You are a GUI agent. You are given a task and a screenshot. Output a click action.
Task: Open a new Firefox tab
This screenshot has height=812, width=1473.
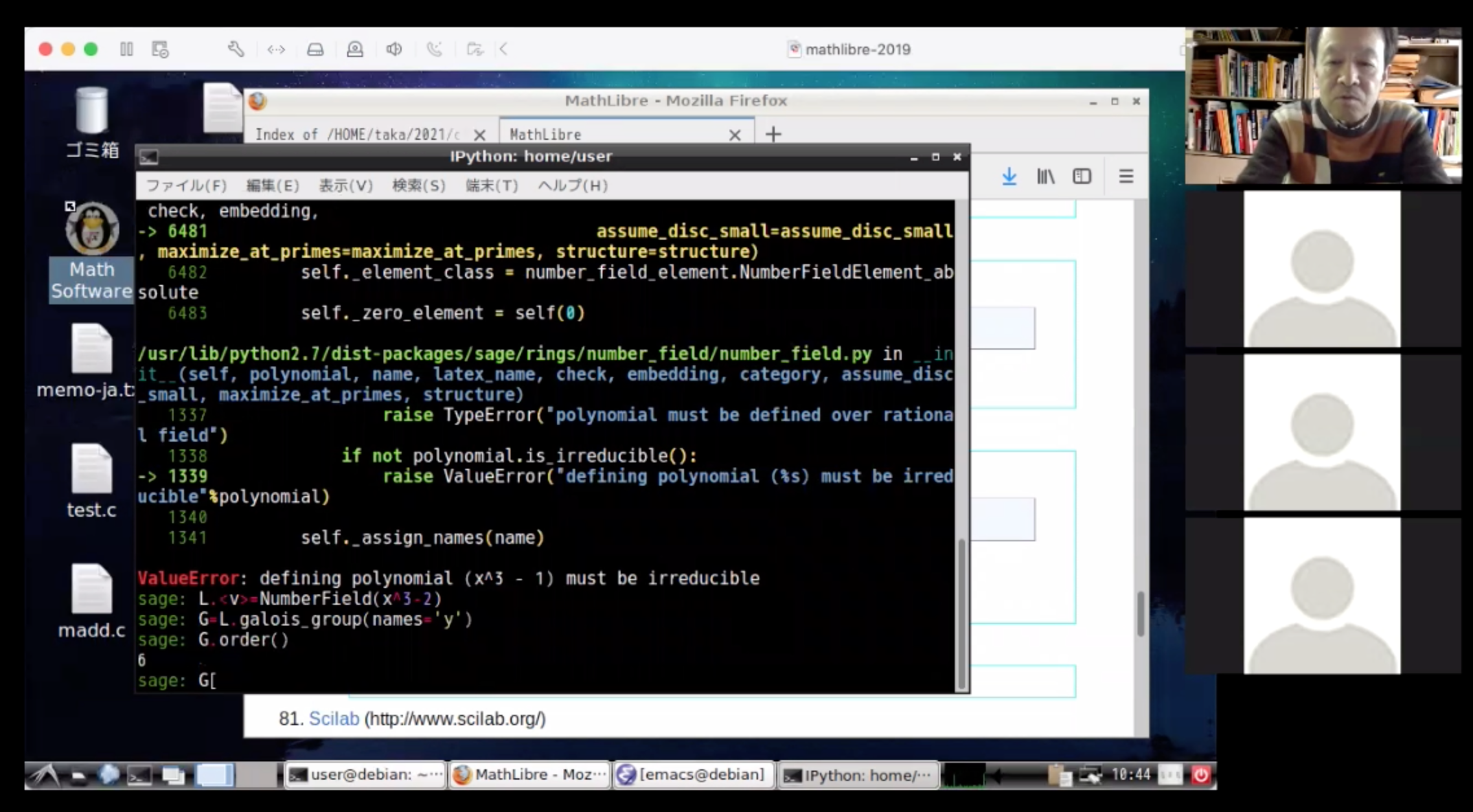[773, 135]
